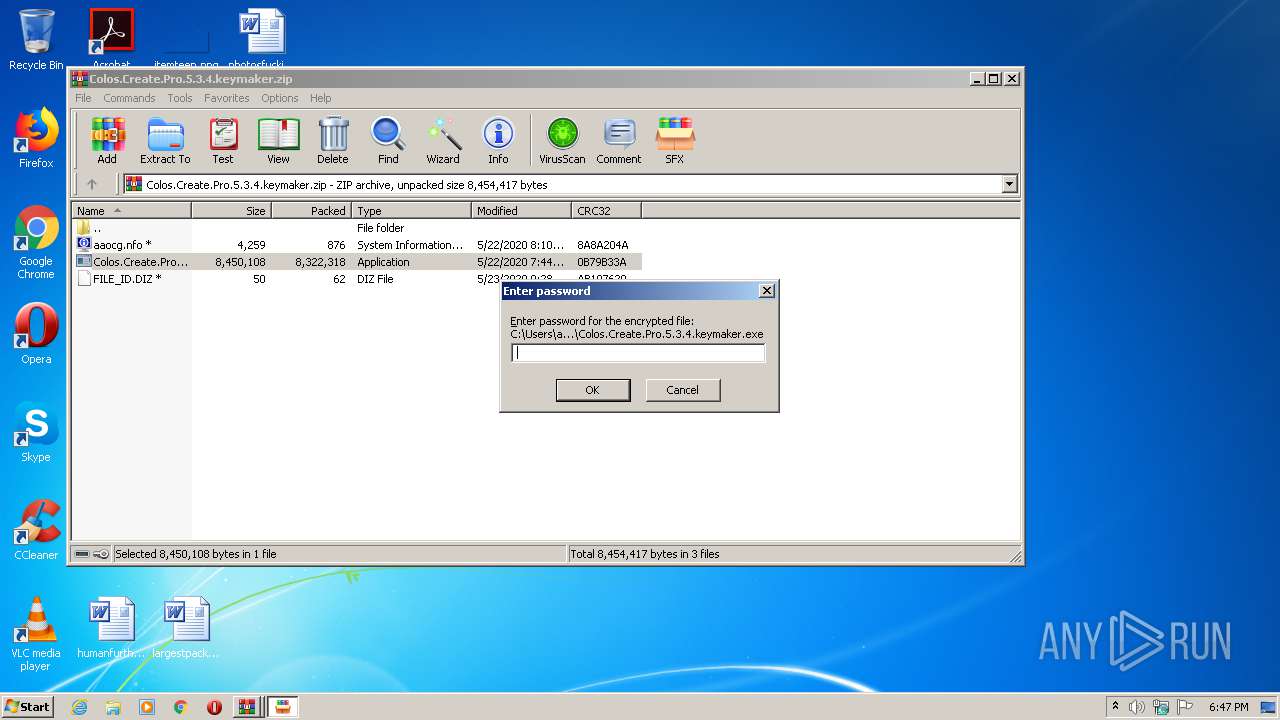The height and width of the screenshot is (720, 1280).
Task: Open the Firefox desktop shortcut
Action: 36,139
